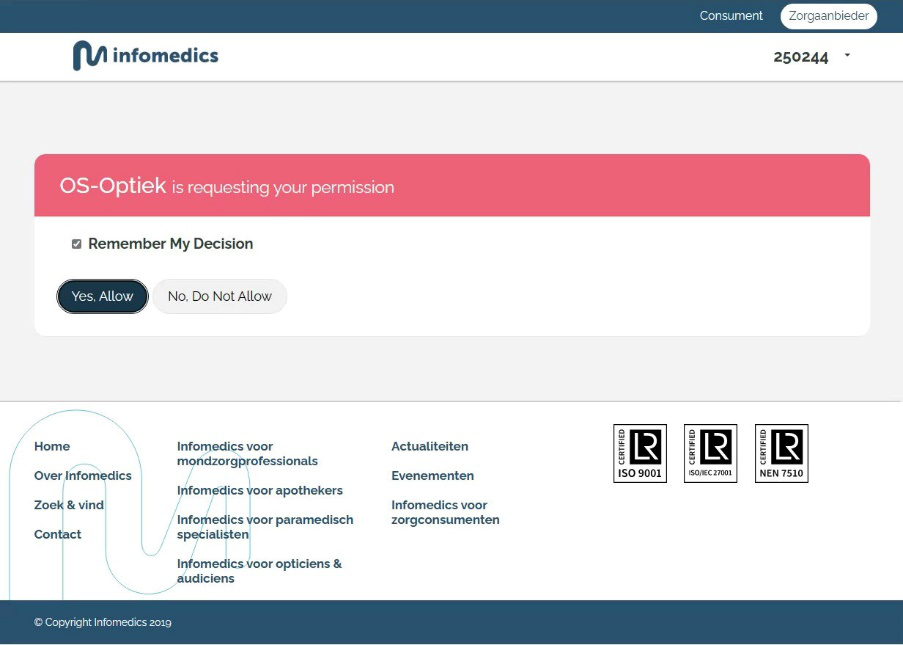Click the Infomedics logo in header
Screen dimensions: 903x645
[x=145, y=56]
